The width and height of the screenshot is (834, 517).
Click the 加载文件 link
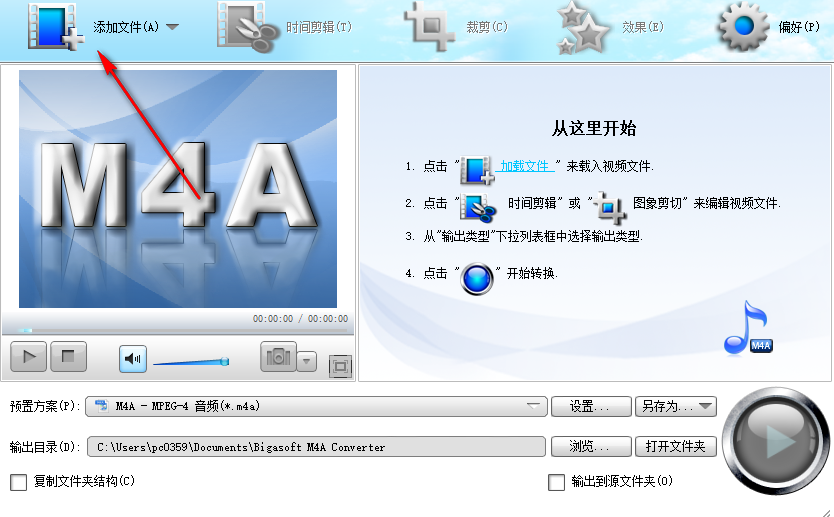tap(524, 166)
